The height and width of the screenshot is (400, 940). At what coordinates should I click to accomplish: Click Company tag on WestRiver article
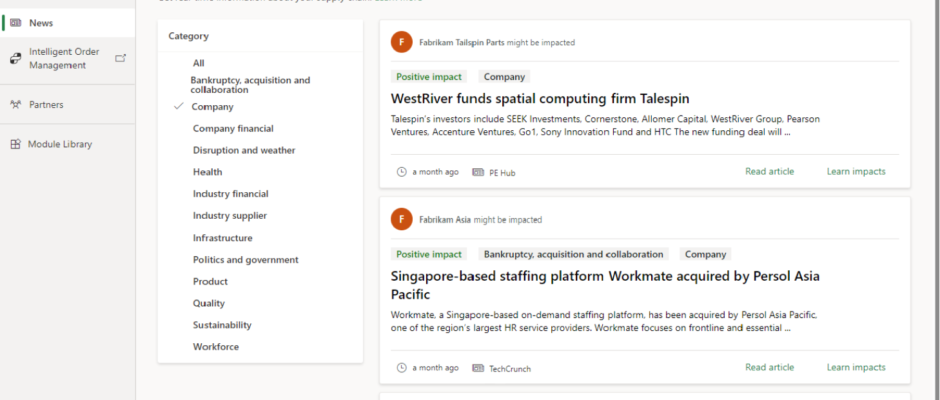[504, 77]
